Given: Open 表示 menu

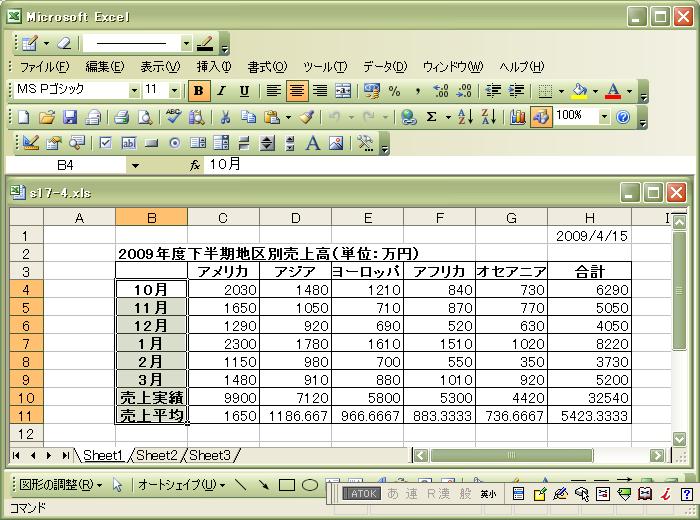Looking at the screenshot, I should point(160,67).
